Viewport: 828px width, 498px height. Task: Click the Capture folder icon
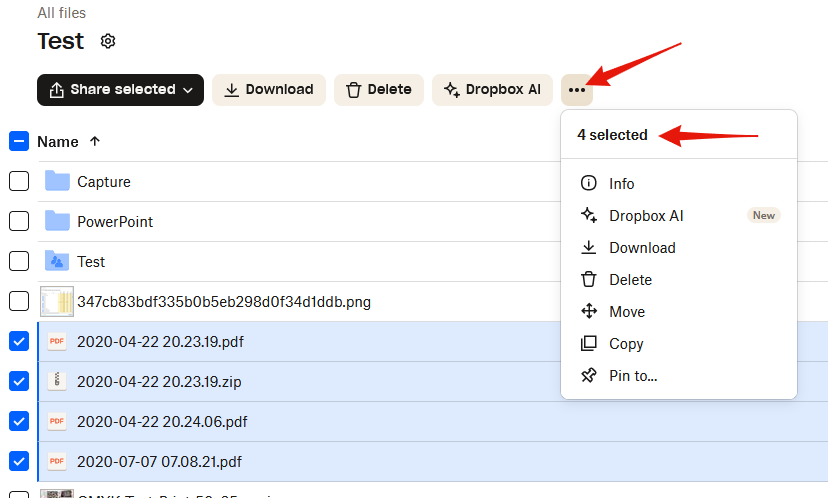click(x=57, y=181)
